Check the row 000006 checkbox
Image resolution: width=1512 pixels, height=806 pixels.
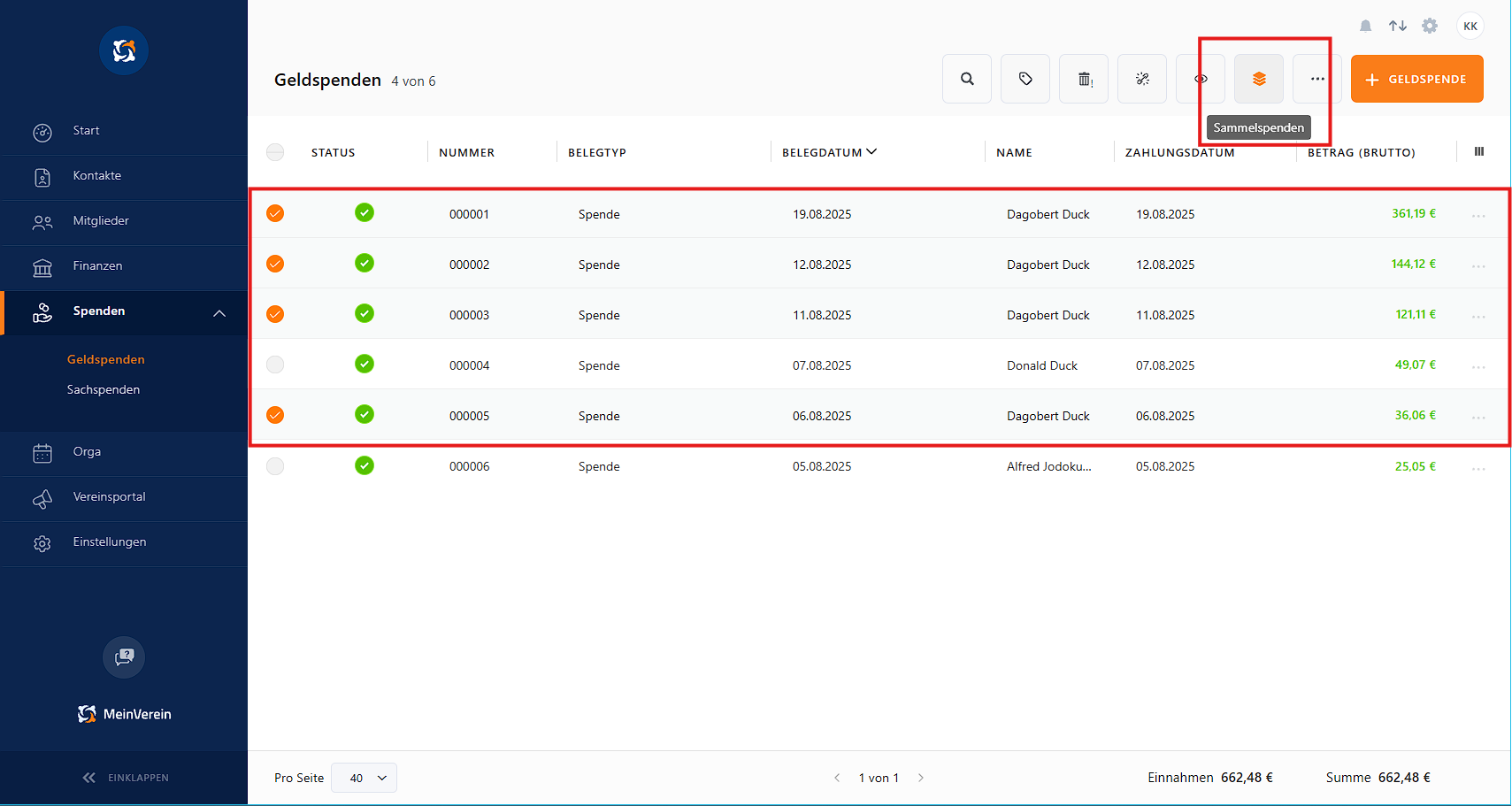(275, 465)
